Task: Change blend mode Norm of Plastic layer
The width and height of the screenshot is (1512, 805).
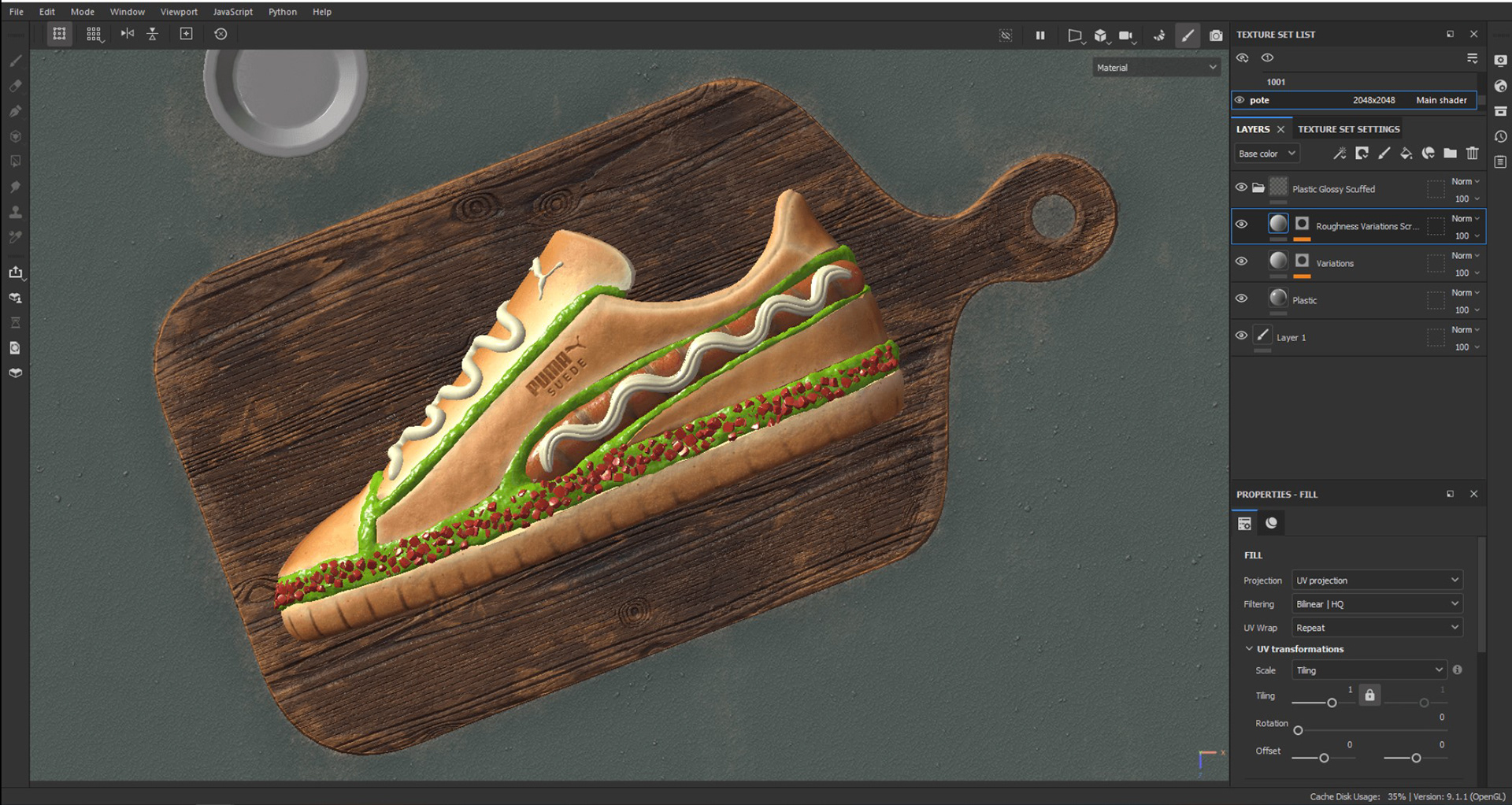Action: pos(1466,293)
